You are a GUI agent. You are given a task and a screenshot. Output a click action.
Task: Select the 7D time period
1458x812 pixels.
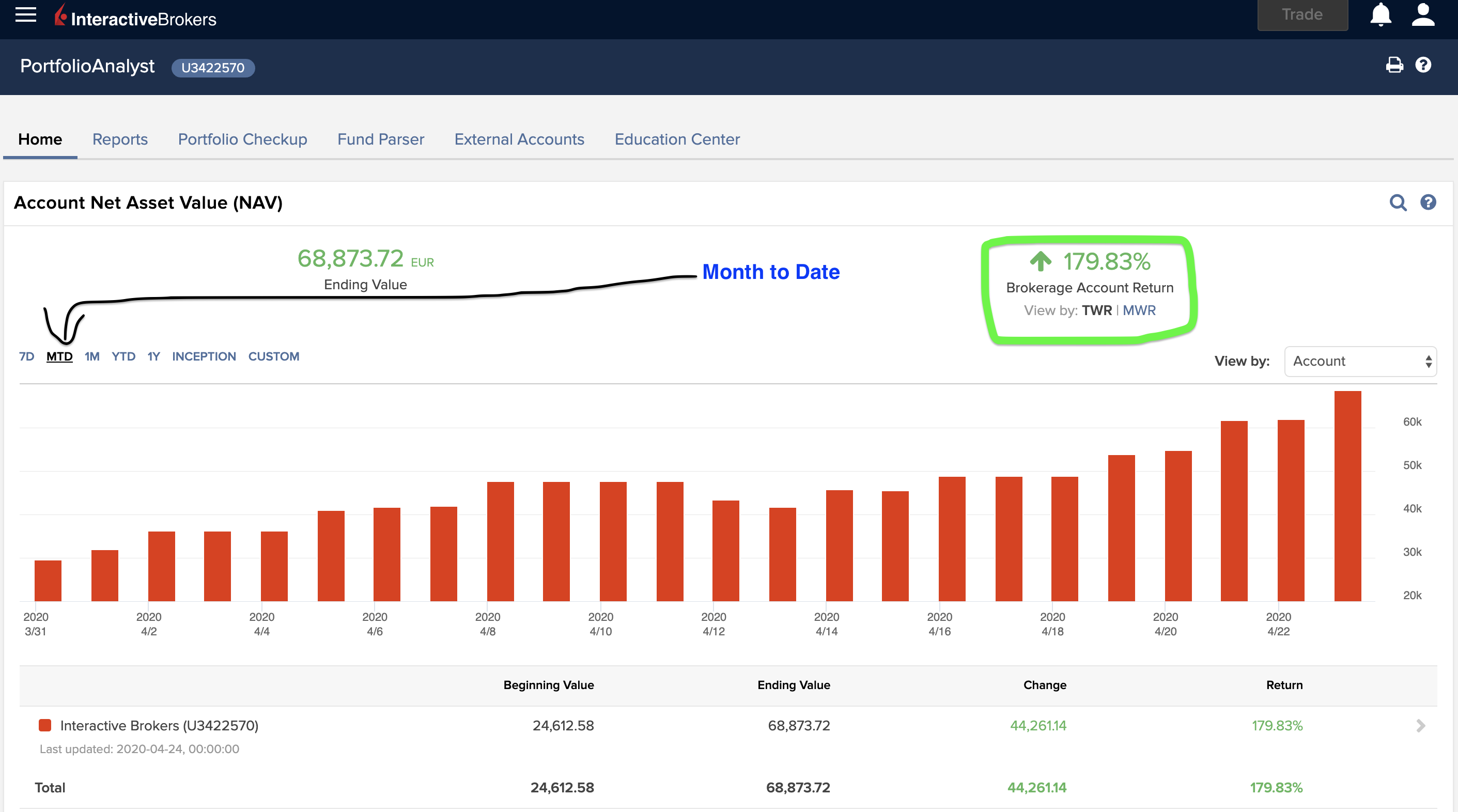(x=26, y=356)
